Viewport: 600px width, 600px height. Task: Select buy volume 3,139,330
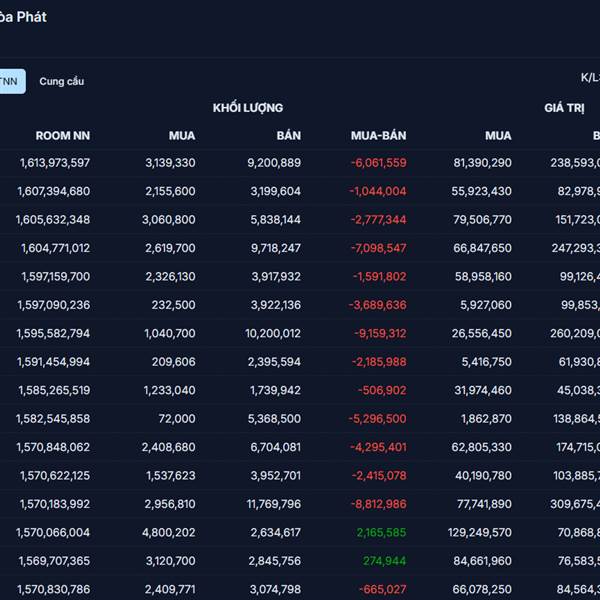170,163
